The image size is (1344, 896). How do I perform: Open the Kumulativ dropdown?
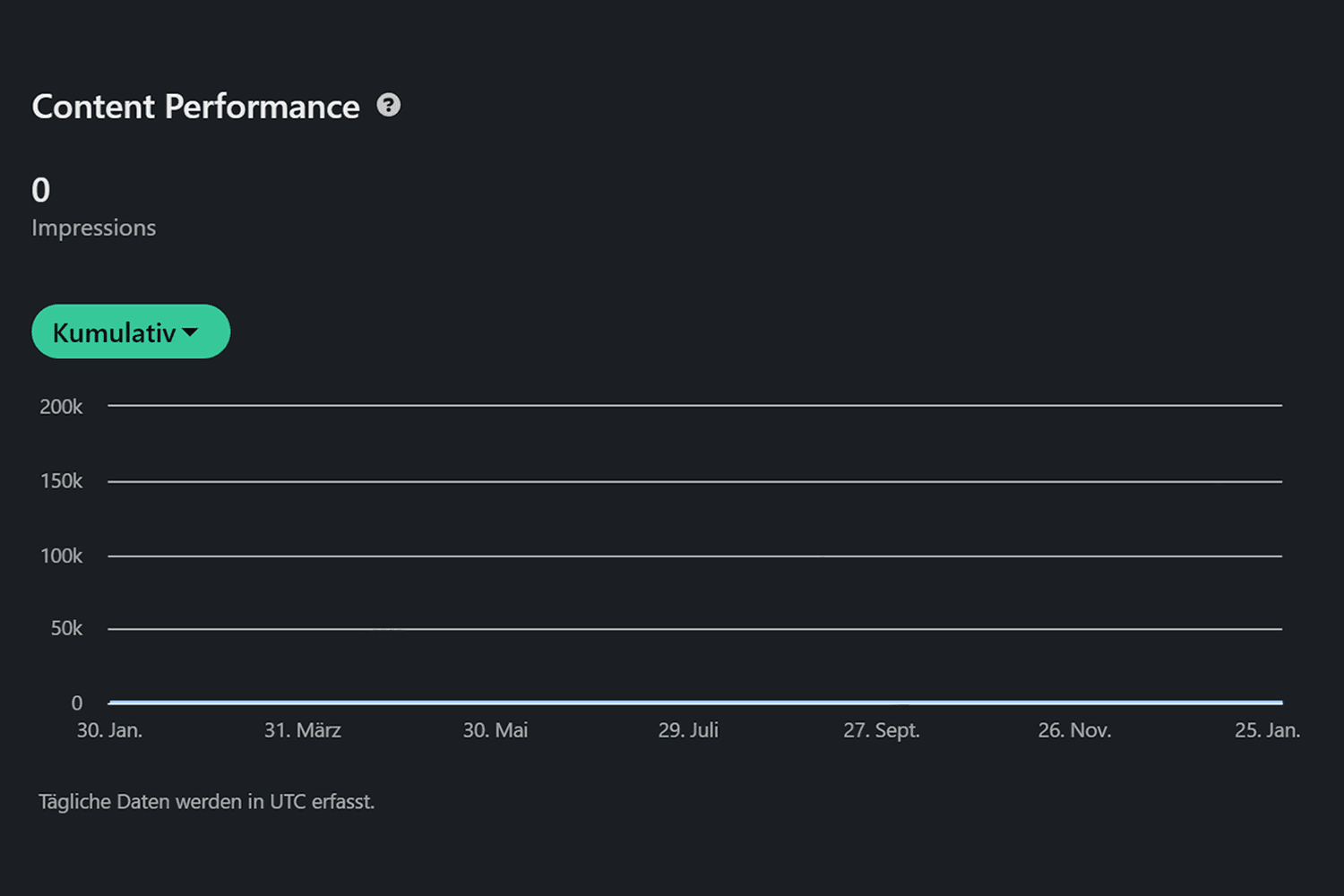coord(131,332)
